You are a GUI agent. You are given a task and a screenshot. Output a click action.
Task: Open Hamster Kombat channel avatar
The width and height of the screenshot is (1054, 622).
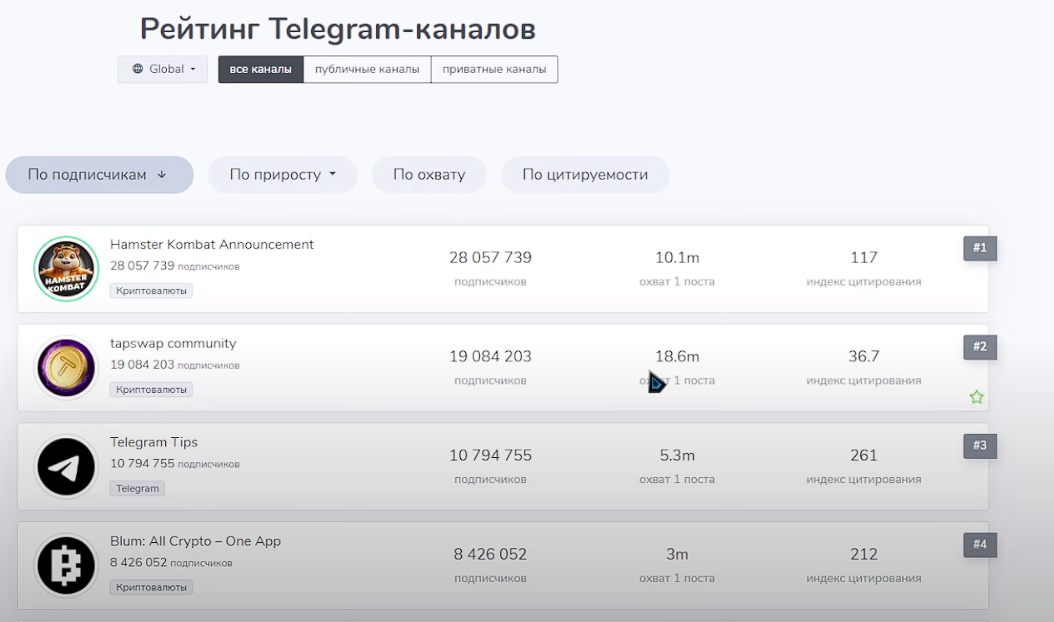click(x=66, y=269)
